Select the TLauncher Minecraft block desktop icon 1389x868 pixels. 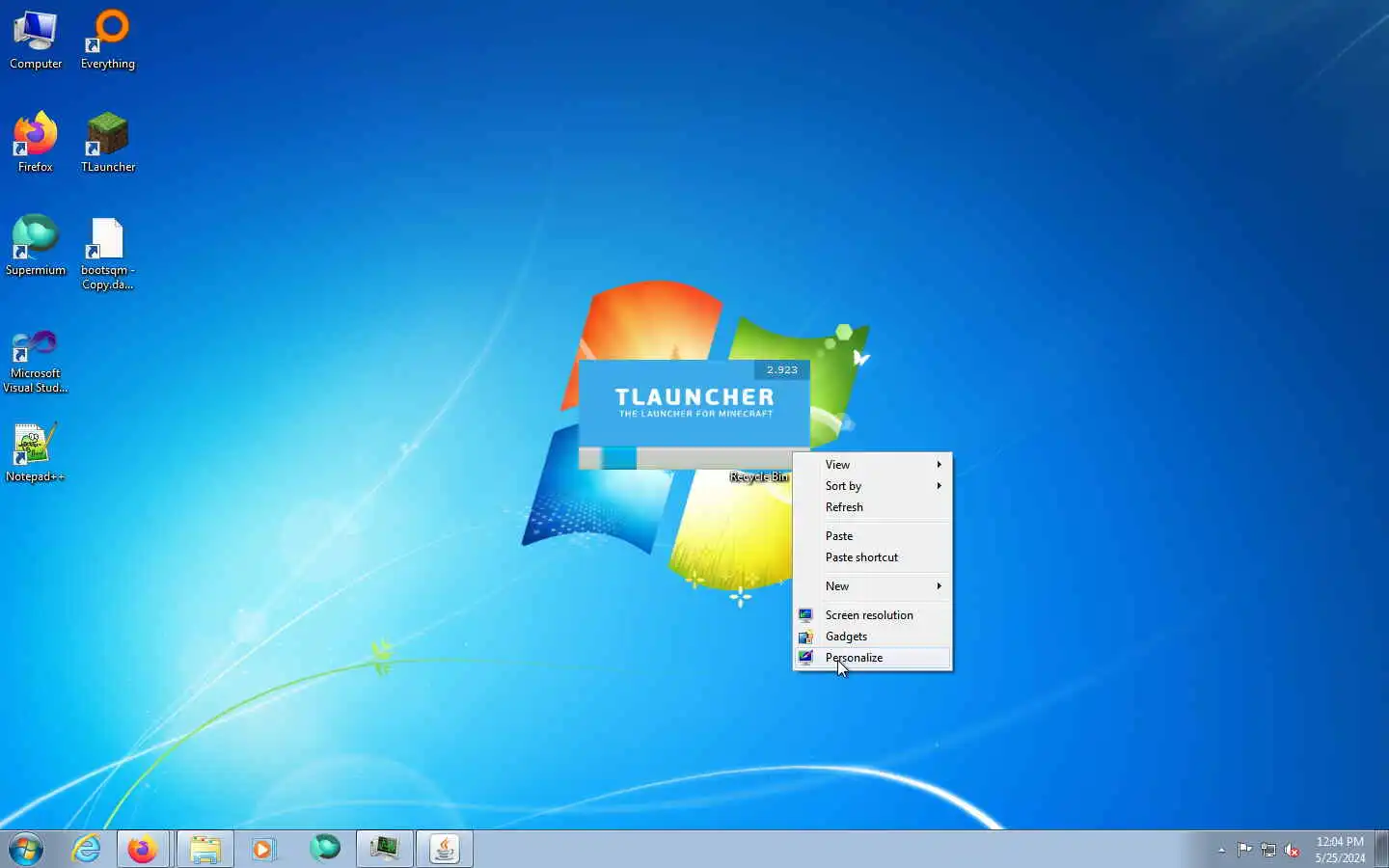pyautogui.click(x=108, y=143)
